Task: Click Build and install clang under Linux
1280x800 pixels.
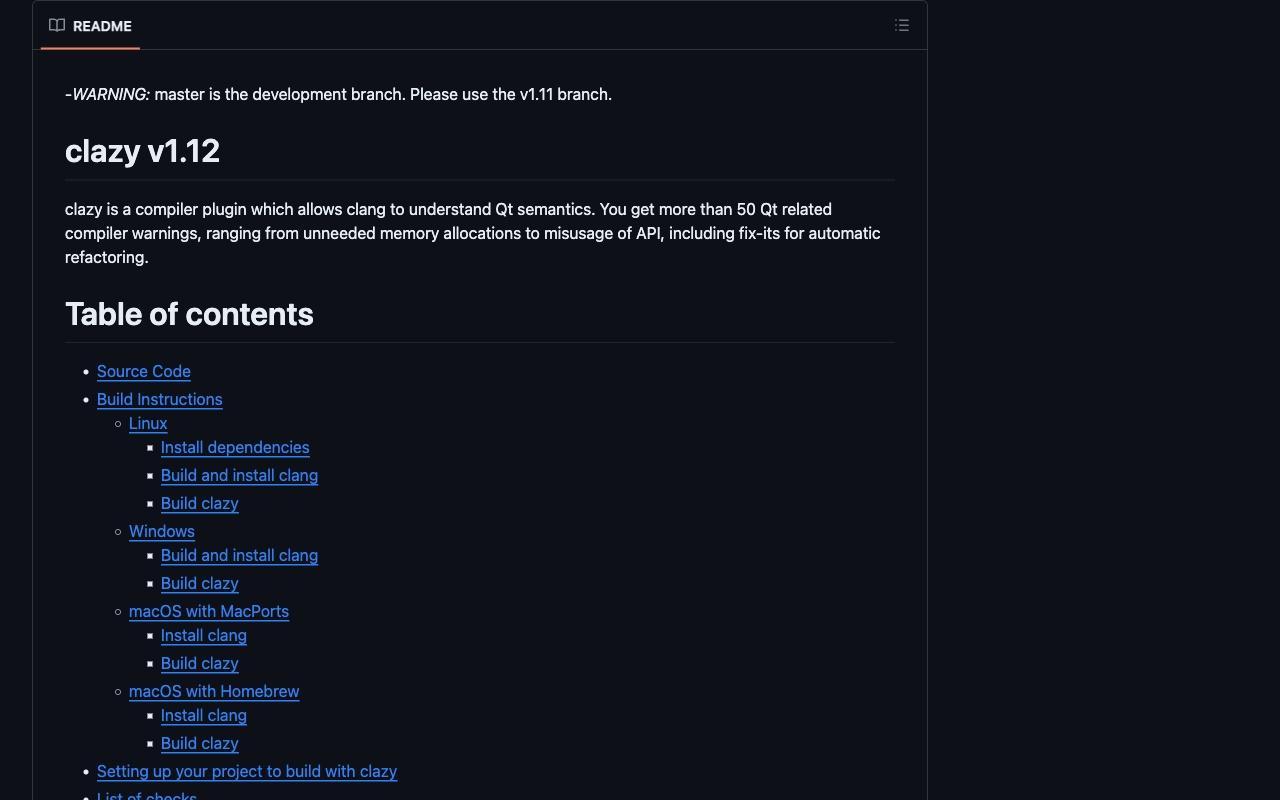Action: pos(239,475)
